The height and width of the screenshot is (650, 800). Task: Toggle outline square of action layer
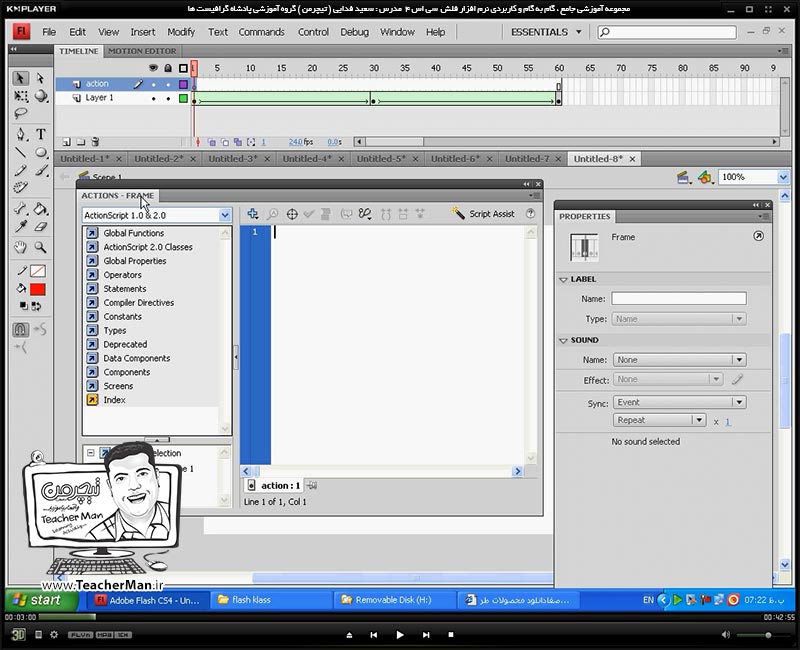click(x=183, y=84)
